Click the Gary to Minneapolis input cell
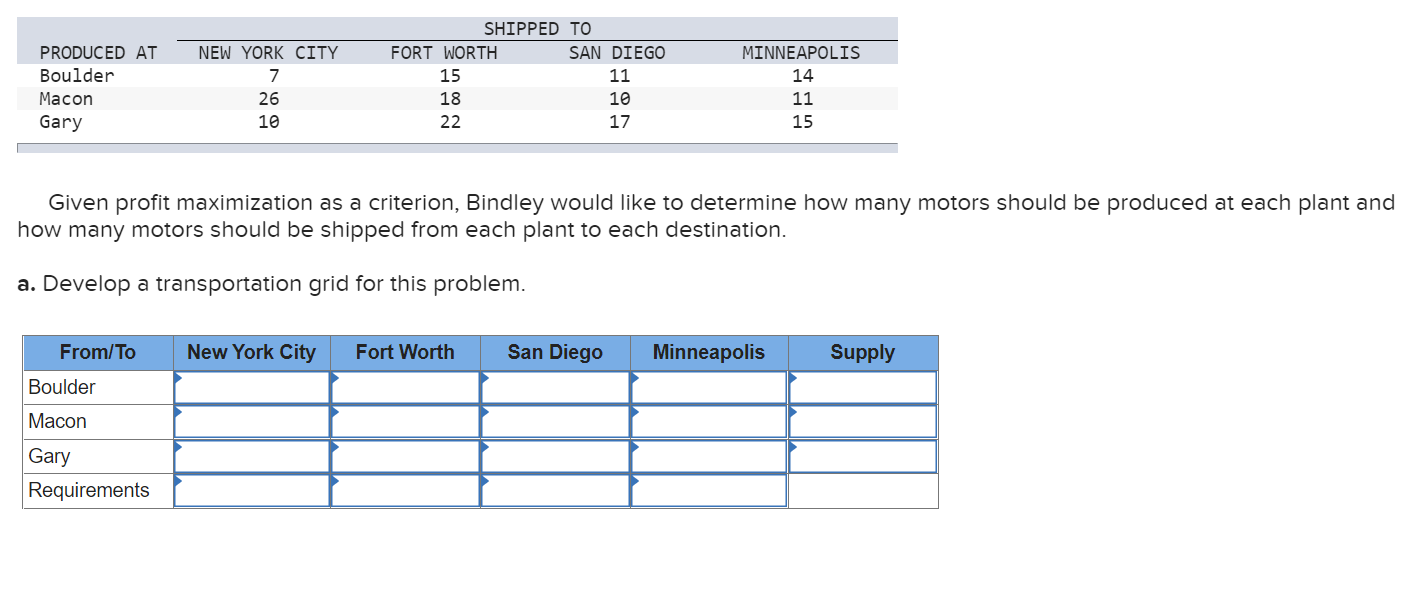The image size is (1423, 592). point(708,455)
